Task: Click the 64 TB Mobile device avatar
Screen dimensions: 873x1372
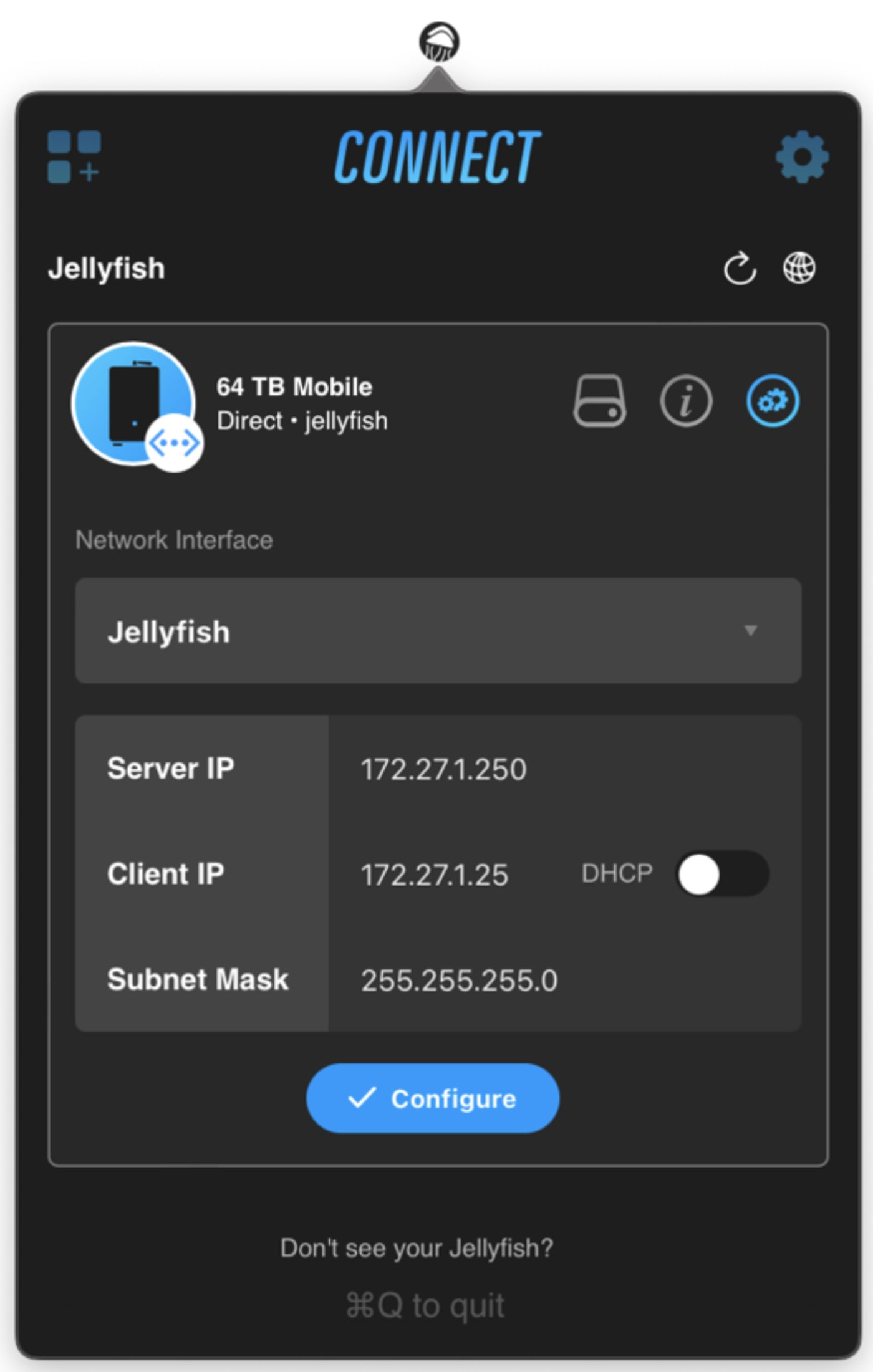Action: pyautogui.click(x=133, y=403)
